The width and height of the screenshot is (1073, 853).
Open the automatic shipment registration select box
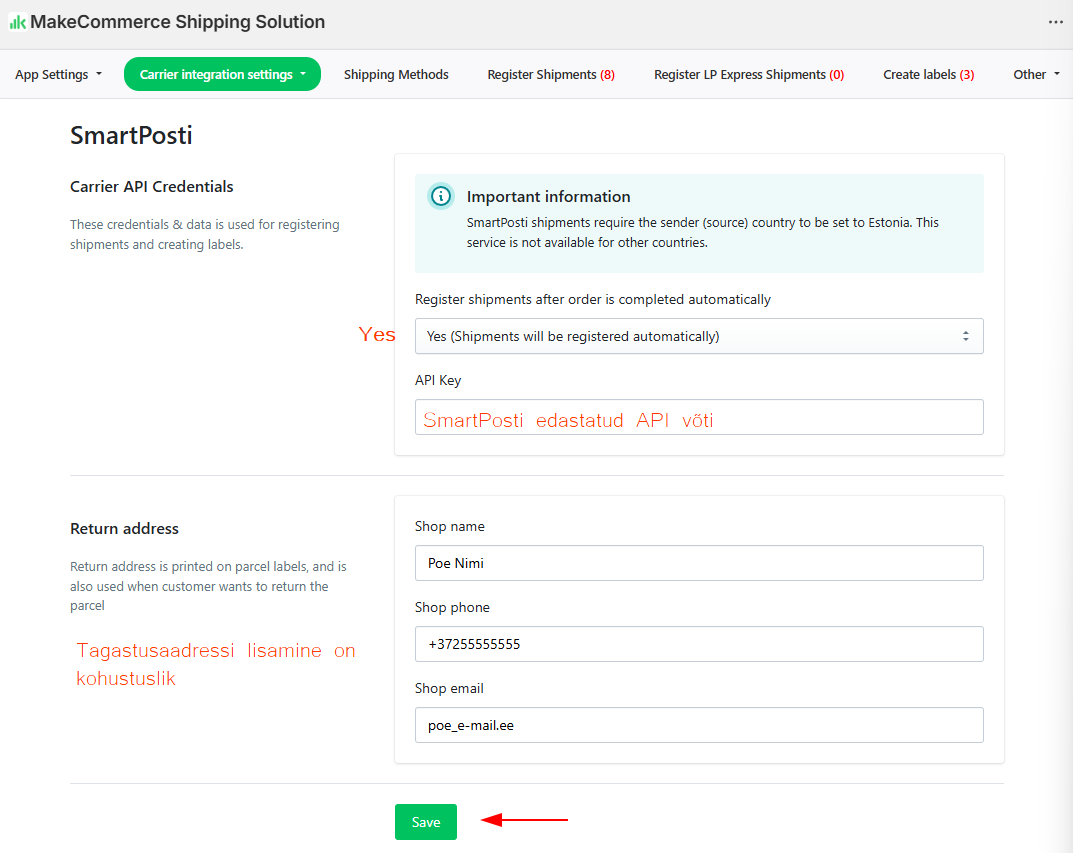(698, 336)
